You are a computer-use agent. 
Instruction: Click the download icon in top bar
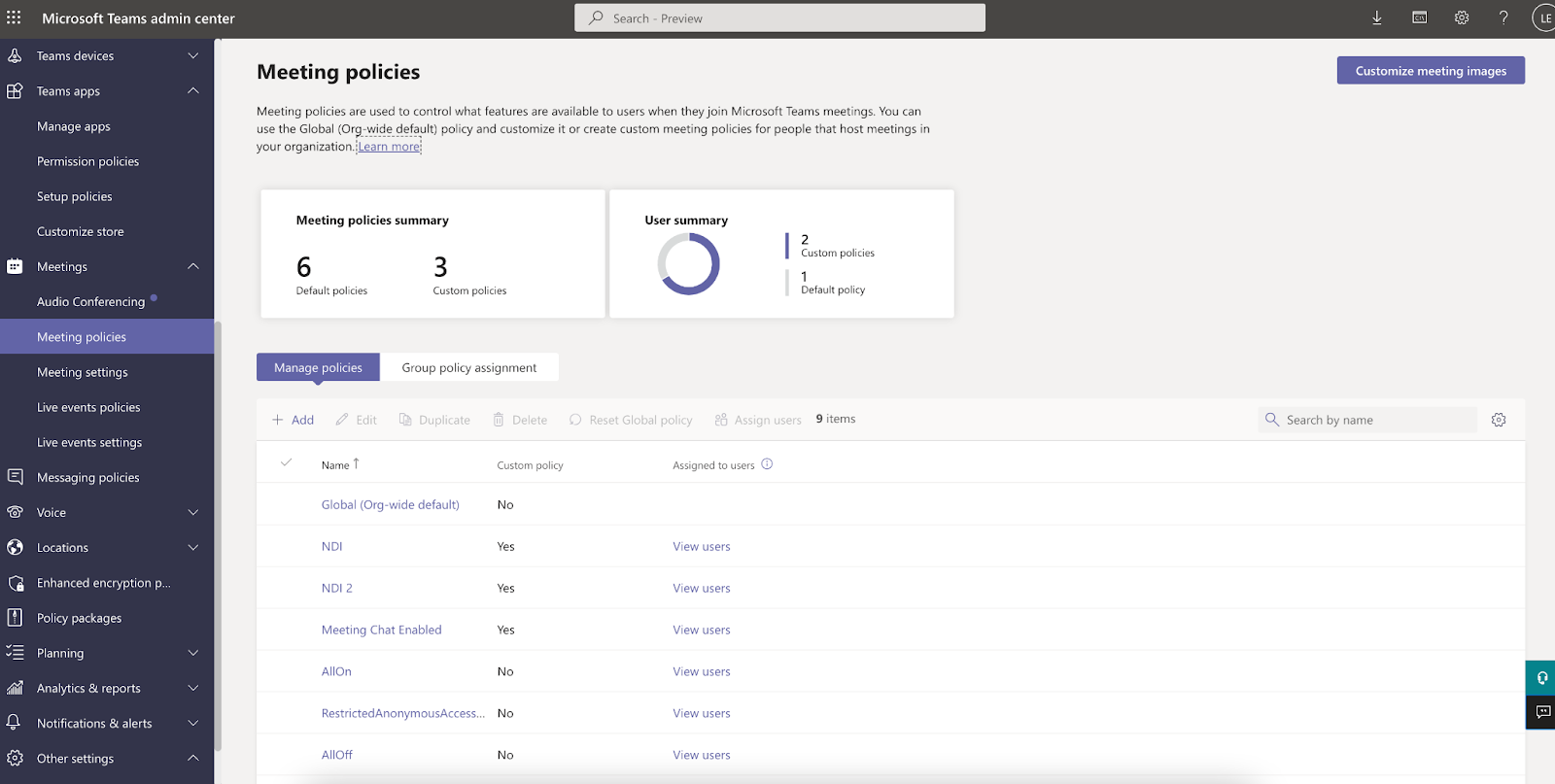click(x=1377, y=17)
